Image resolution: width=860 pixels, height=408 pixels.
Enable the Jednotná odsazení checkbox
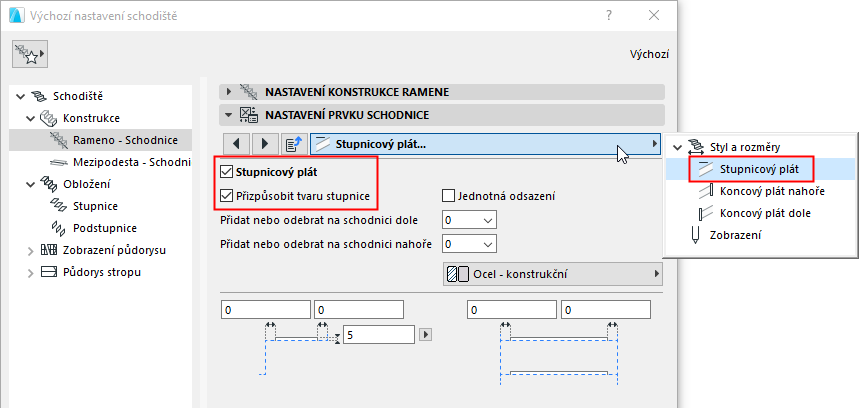[448, 195]
